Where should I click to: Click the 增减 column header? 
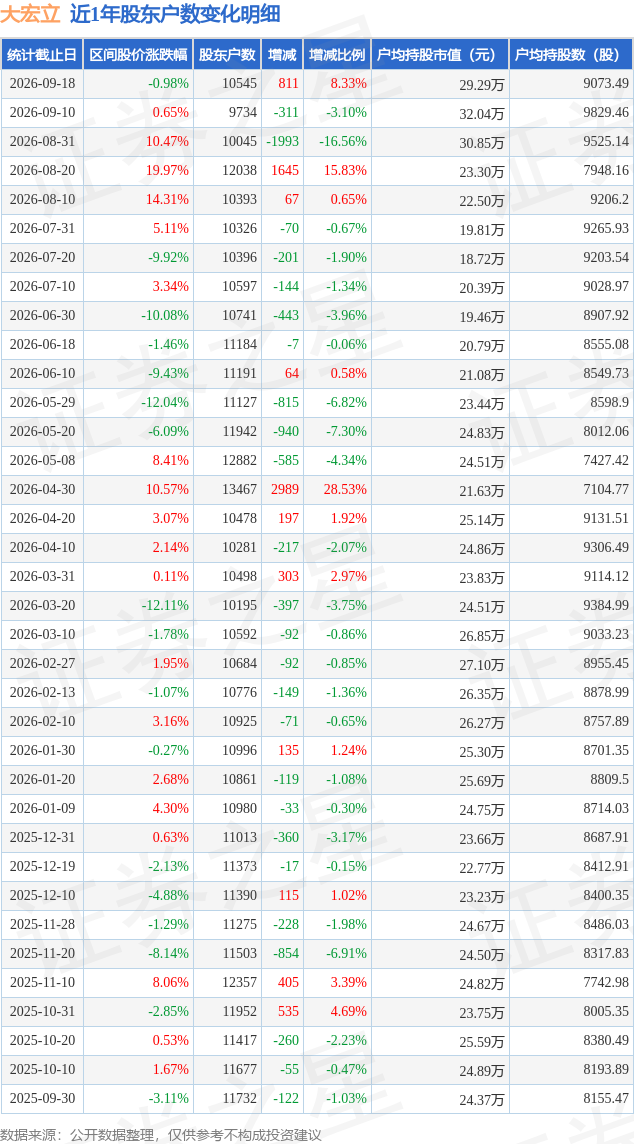(282, 55)
